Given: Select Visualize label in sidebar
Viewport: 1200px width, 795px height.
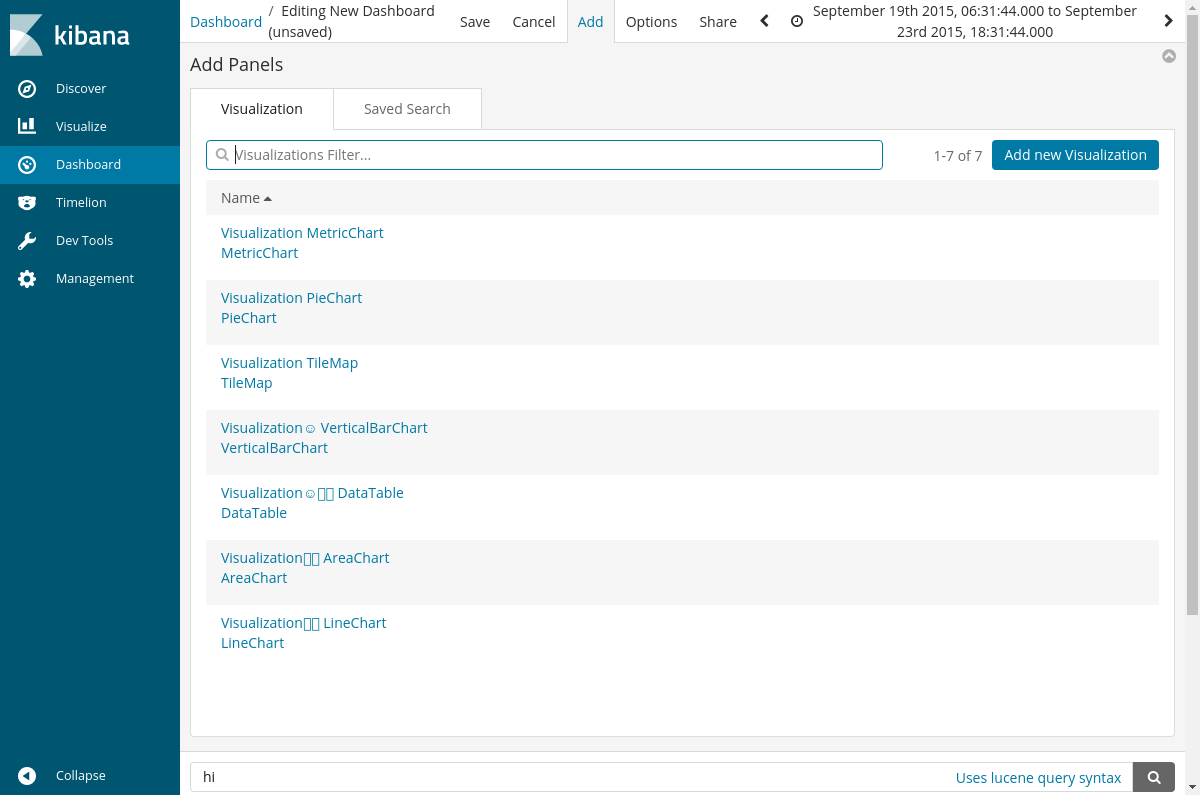Looking at the screenshot, I should (81, 127).
